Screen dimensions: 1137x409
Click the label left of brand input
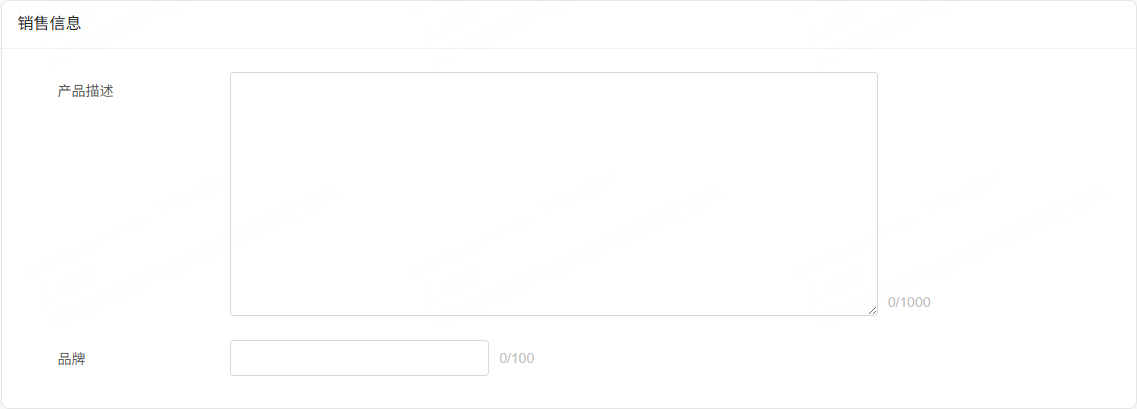pyautogui.click(x=72, y=358)
